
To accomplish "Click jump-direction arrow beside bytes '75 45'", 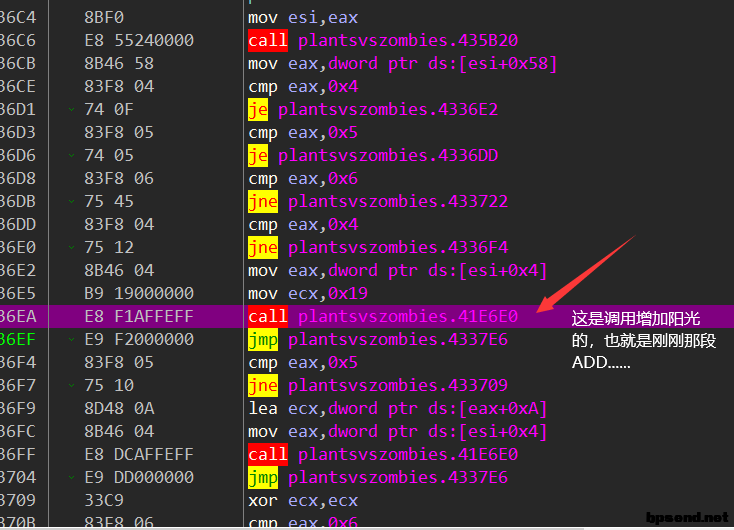I will point(72,201).
